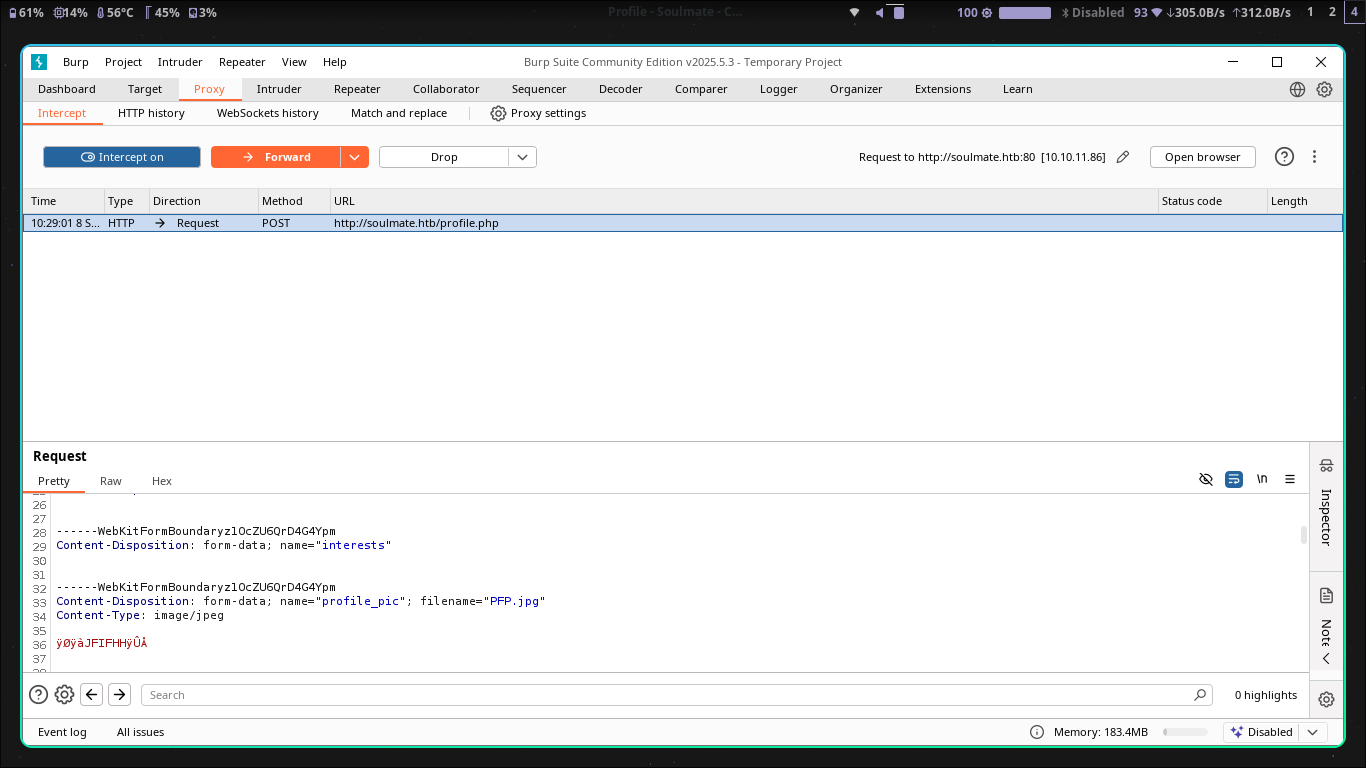
Task: Expand the kebab menu beside the help icon
Action: point(1314,157)
